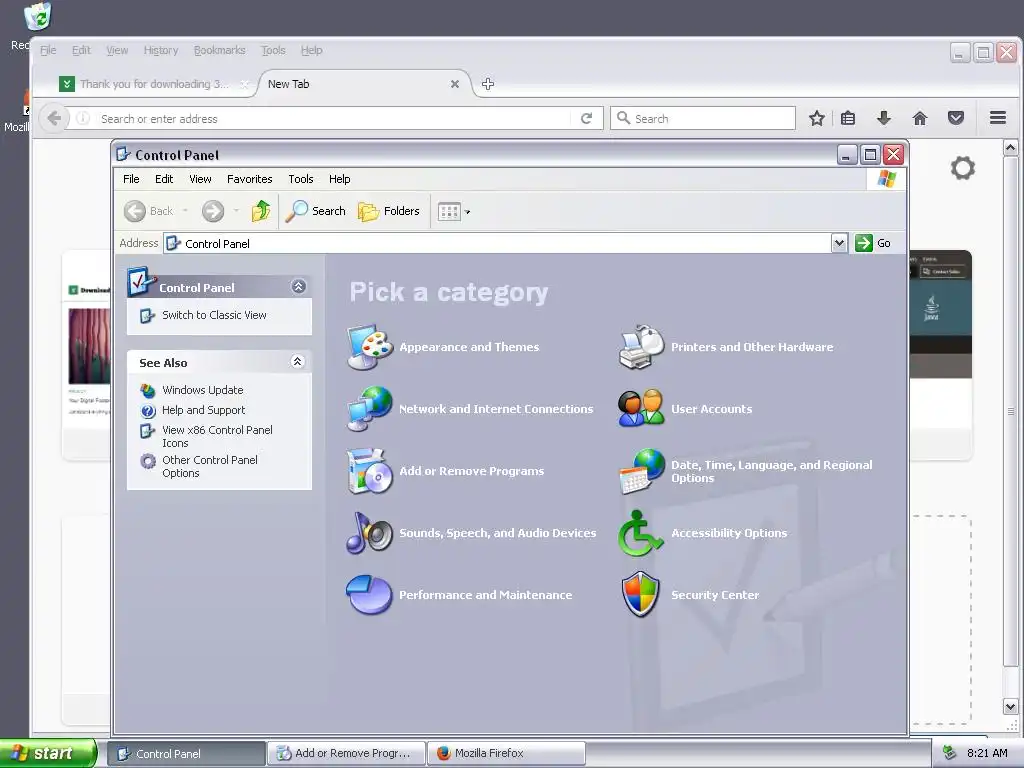The height and width of the screenshot is (768, 1024).
Task: Open Sounds, Speech, and Audio Devices icon
Action: (x=370, y=533)
